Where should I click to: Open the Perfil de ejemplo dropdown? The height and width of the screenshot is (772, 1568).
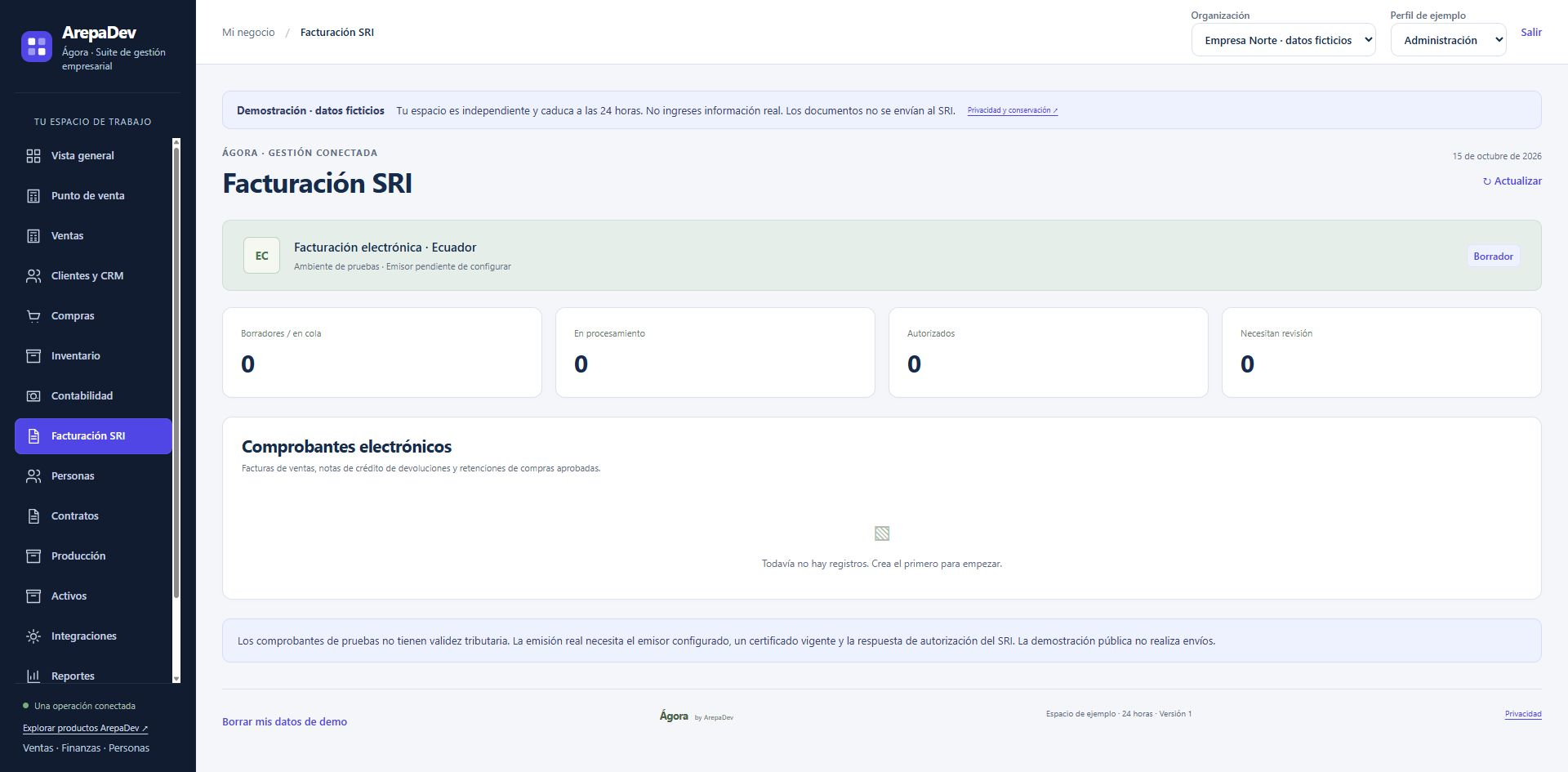pyautogui.click(x=1448, y=40)
